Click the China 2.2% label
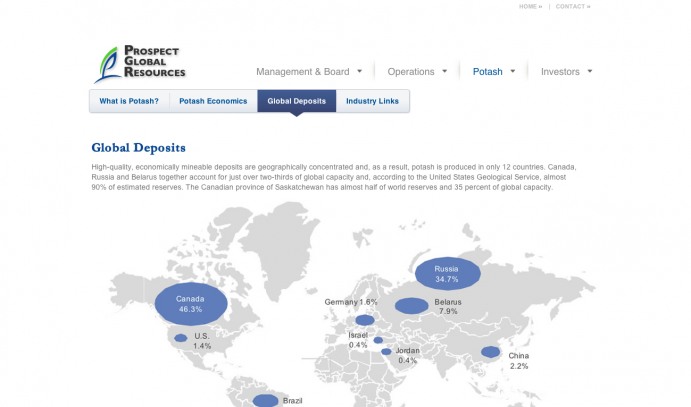The height and width of the screenshot is (407, 691). 519,361
